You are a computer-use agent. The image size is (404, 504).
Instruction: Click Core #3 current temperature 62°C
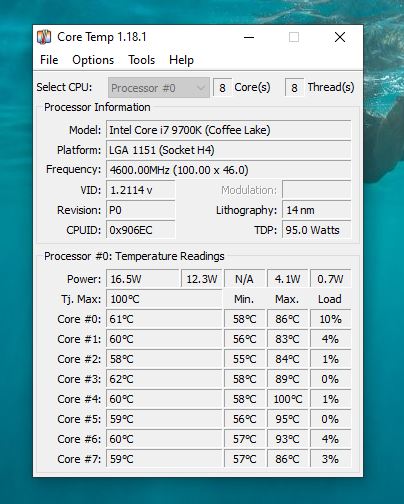click(164, 379)
